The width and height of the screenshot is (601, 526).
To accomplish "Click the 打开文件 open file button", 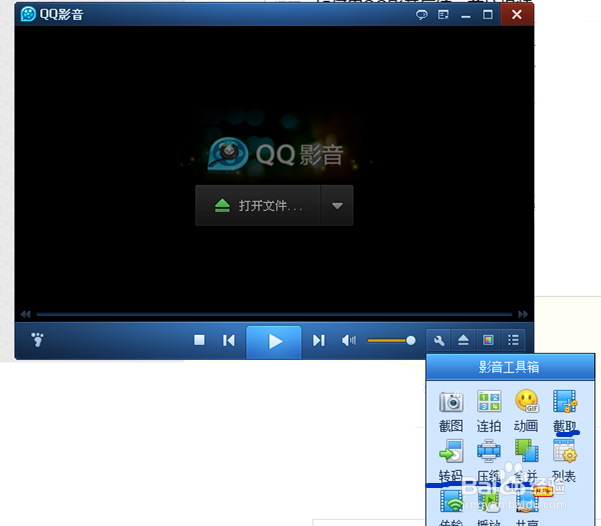I will coord(258,205).
